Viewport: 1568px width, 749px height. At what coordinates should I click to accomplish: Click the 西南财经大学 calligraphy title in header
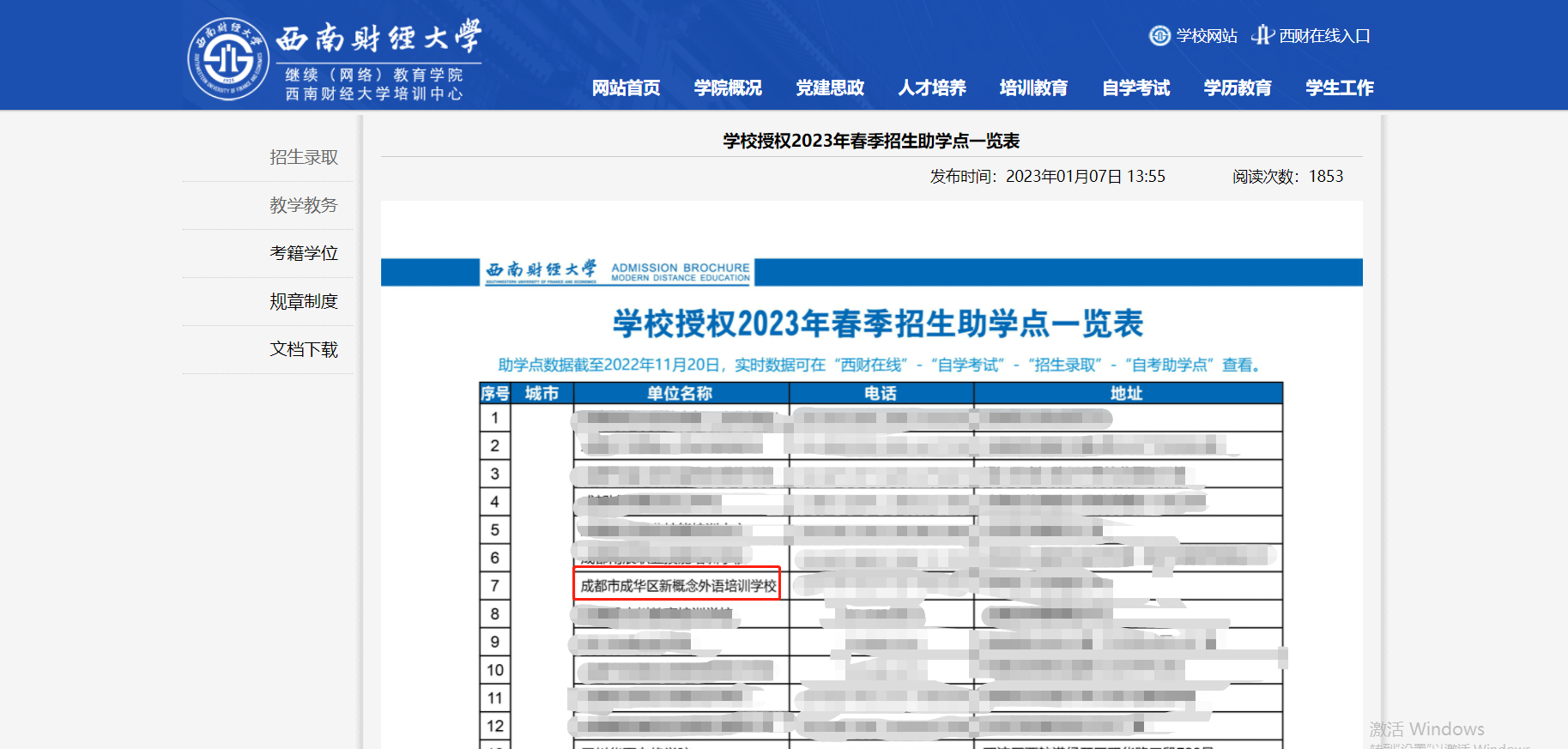point(378,38)
